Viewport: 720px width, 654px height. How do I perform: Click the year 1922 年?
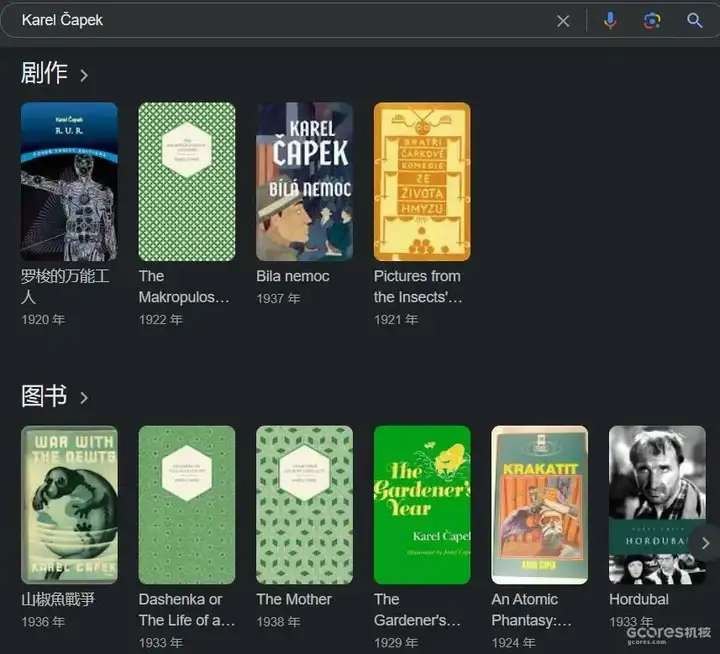click(x=161, y=320)
